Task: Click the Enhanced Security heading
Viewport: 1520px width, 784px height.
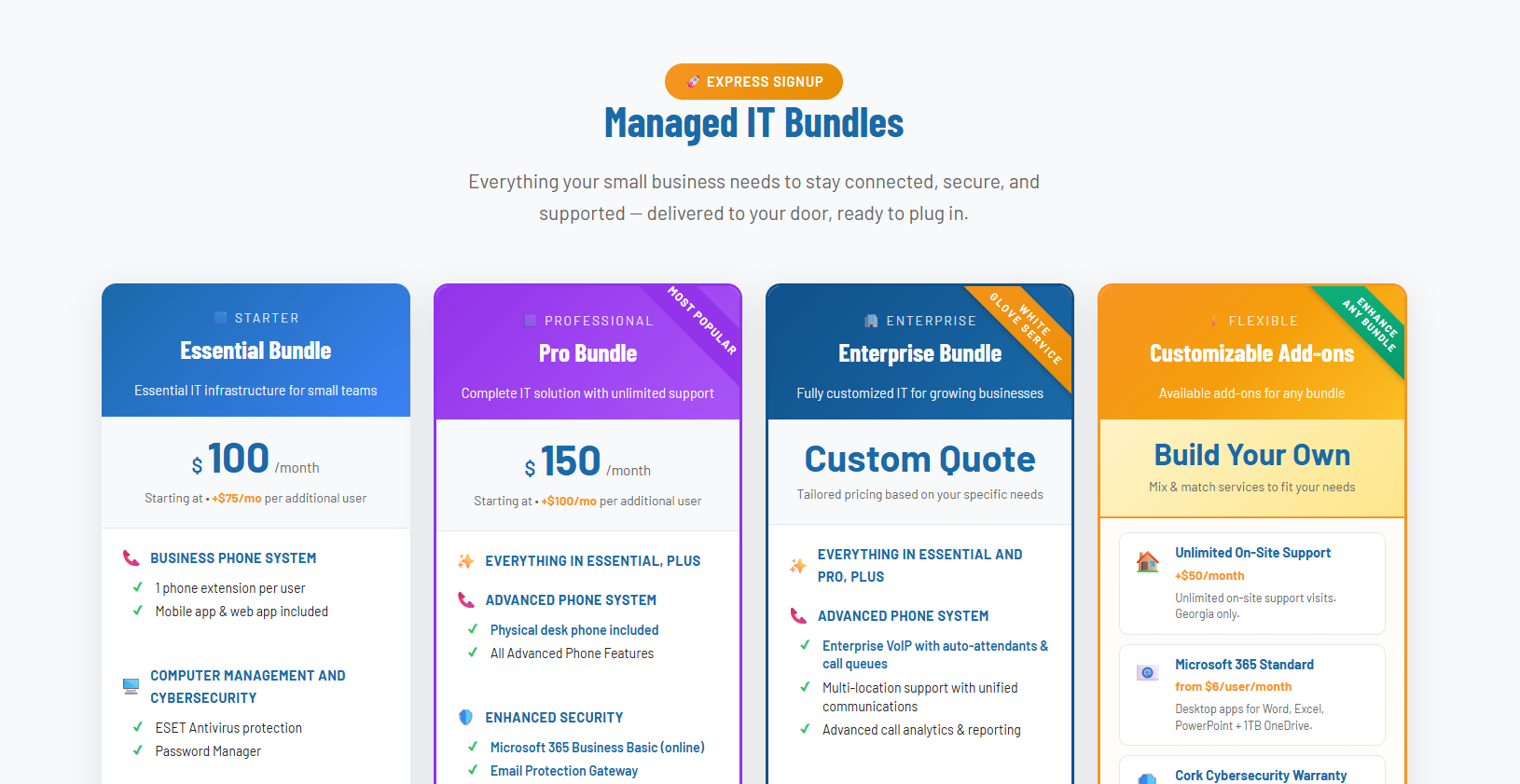Action: click(554, 718)
